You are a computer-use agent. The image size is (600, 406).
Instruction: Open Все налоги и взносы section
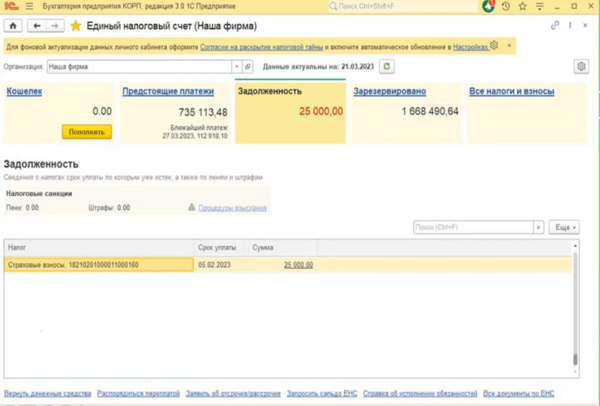click(511, 91)
